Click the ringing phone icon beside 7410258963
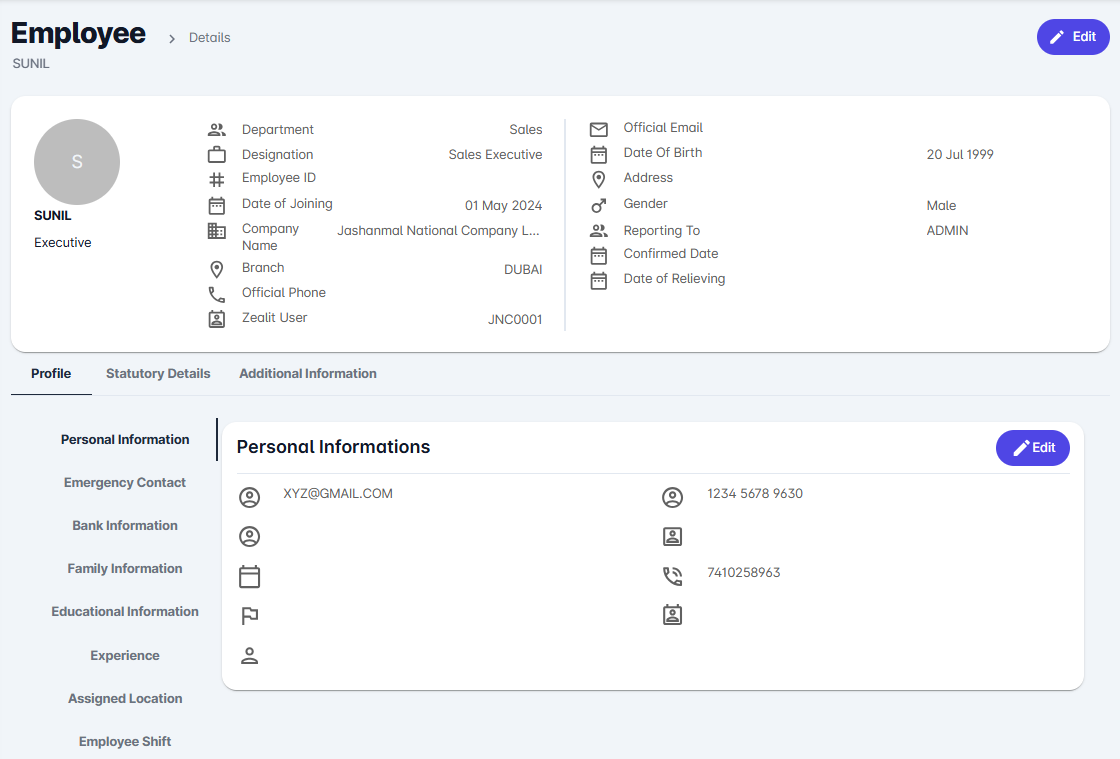This screenshot has width=1120, height=759. [672, 575]
